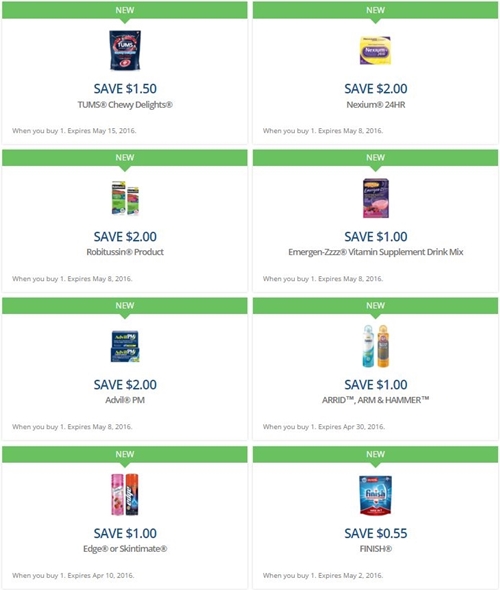Click SAVE $1.50 on TUMS coupon
The width and height of the screenshot is (500, 590).
pyautogui.click(x=125, y=89)
